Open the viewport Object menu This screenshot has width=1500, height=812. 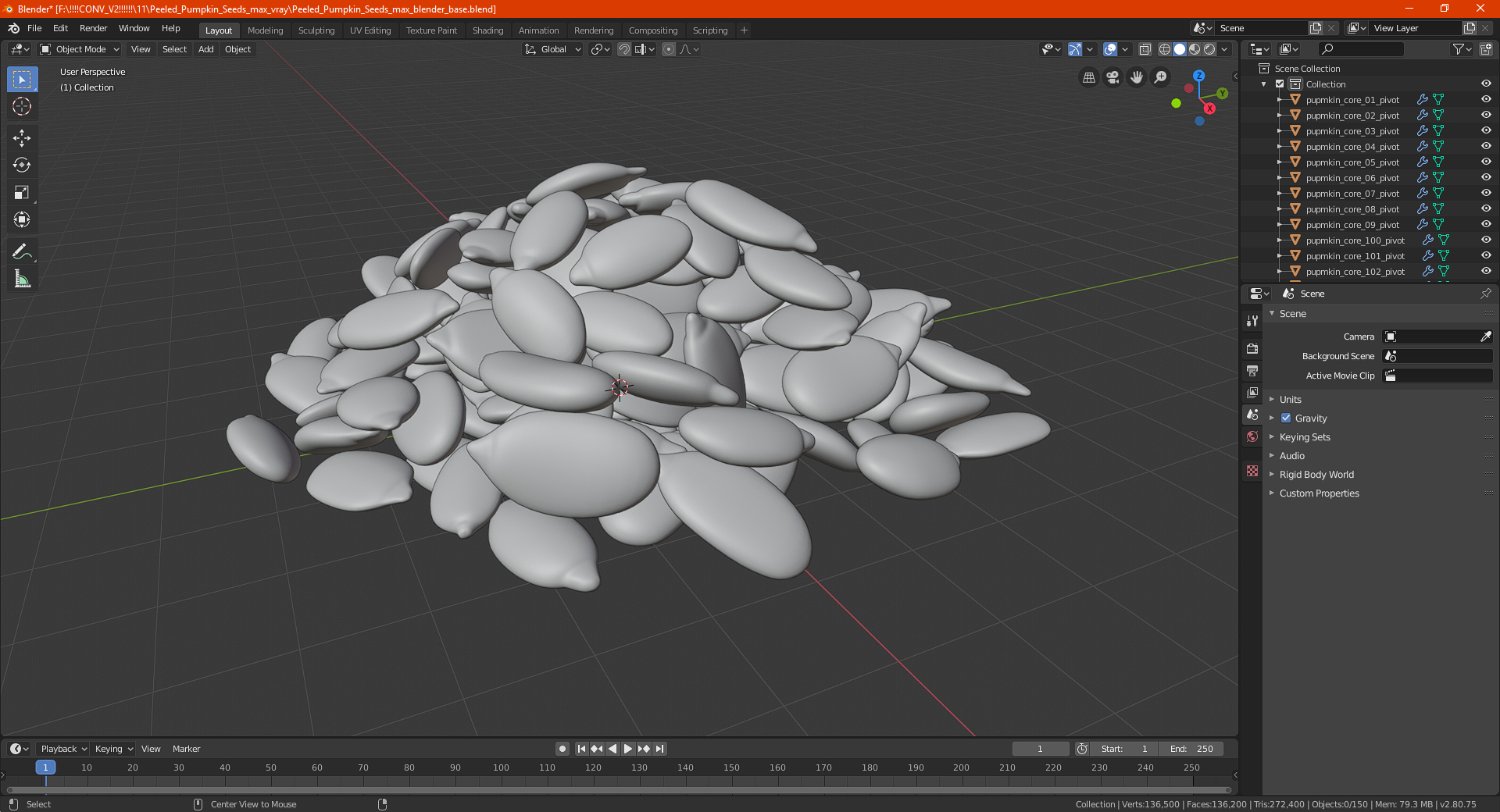(x=237, y=49)
